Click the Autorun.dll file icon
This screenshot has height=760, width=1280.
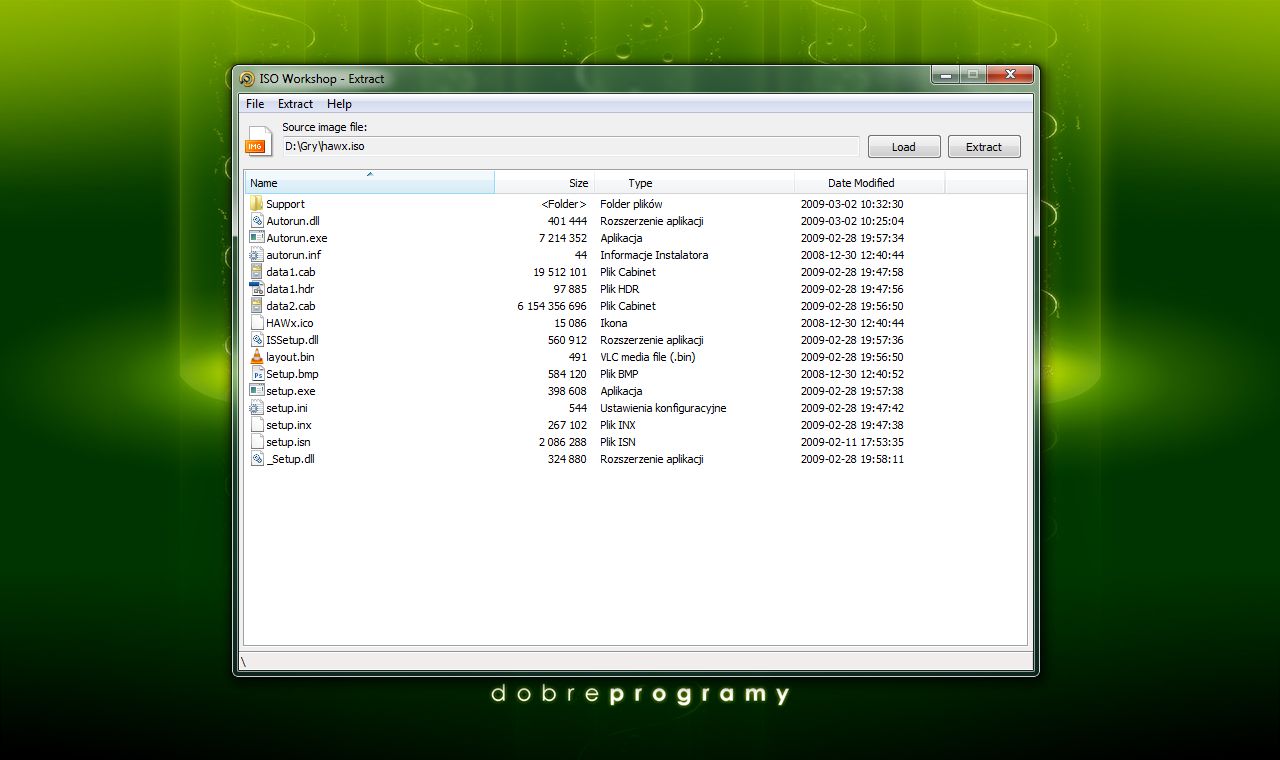pos(257,221)
